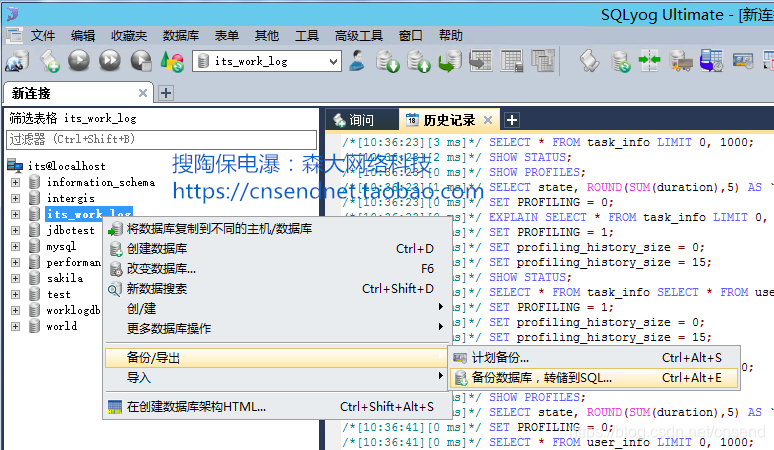Open the 工具 menu
This screenshot has height=450, width=774.
coord(307,36)
